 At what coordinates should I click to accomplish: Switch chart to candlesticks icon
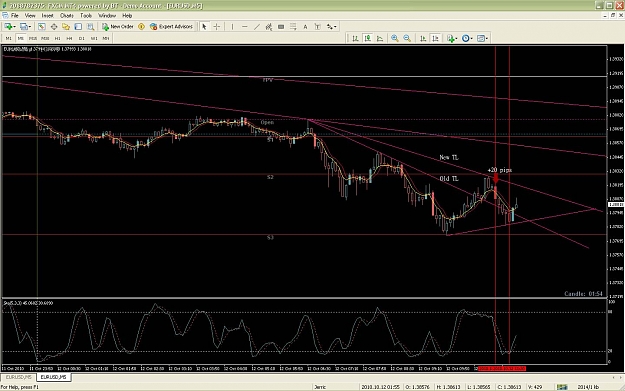[368, 38]
